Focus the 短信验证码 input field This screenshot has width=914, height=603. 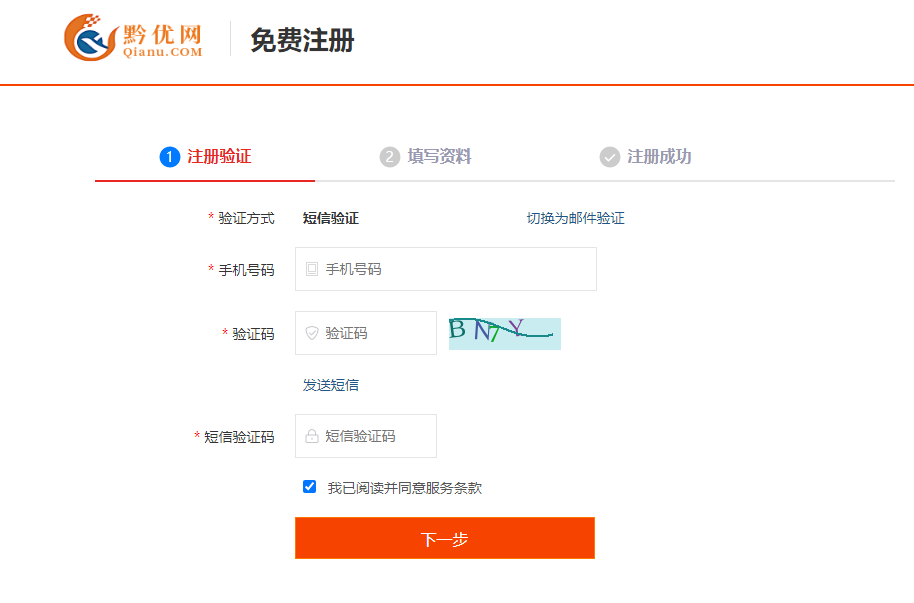pos(377,436)
